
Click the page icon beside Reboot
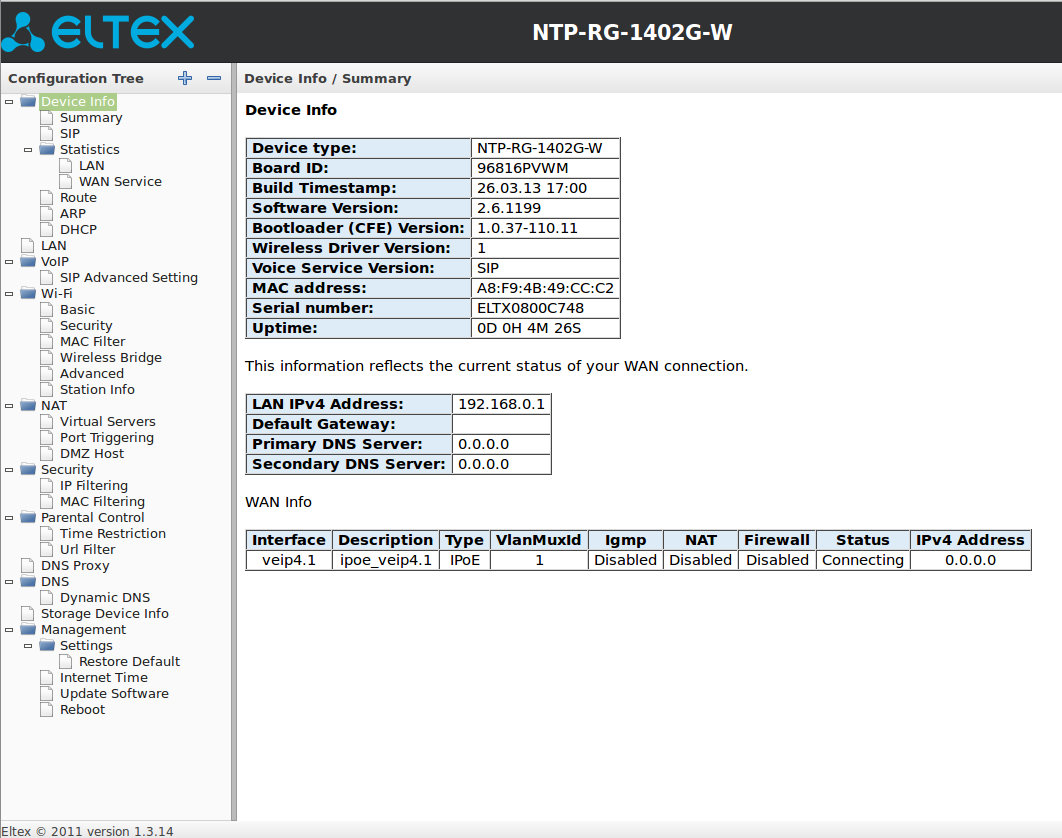click(46, 710)
